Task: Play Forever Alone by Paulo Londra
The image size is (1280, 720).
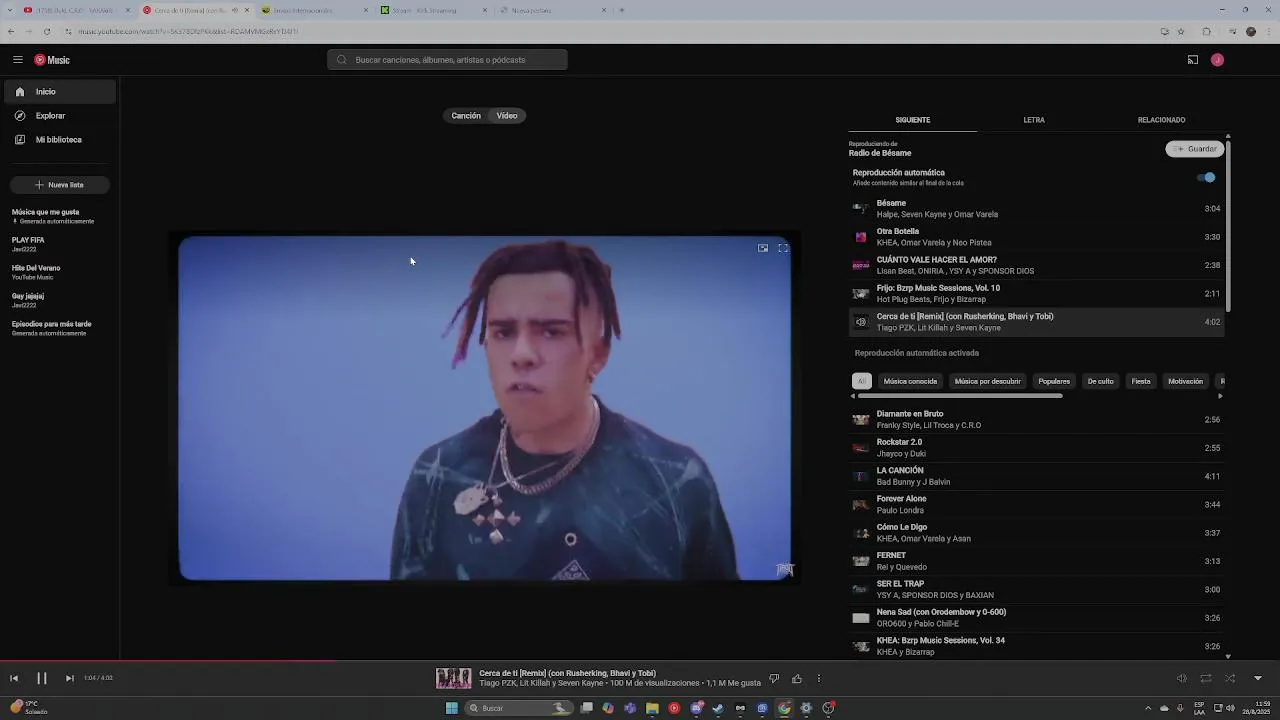Action: pos(1036,505)
